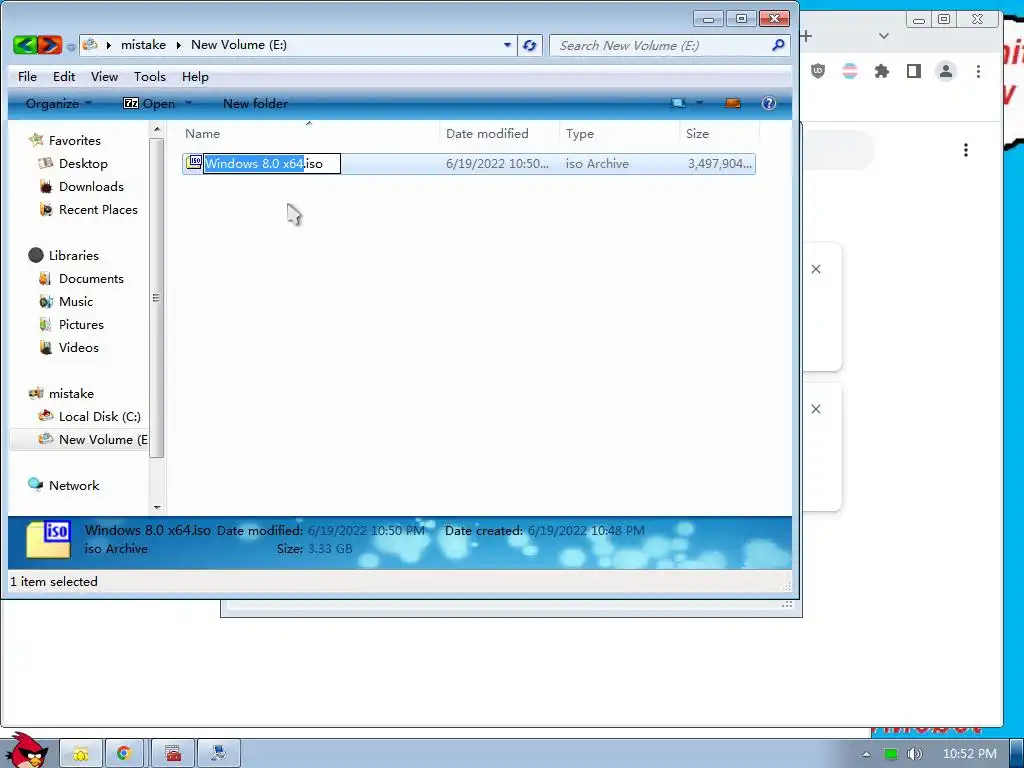Sort by the Size column header
Viewport: 1024px width, 768px height.
pyautogui.click(x=719, y=133)
